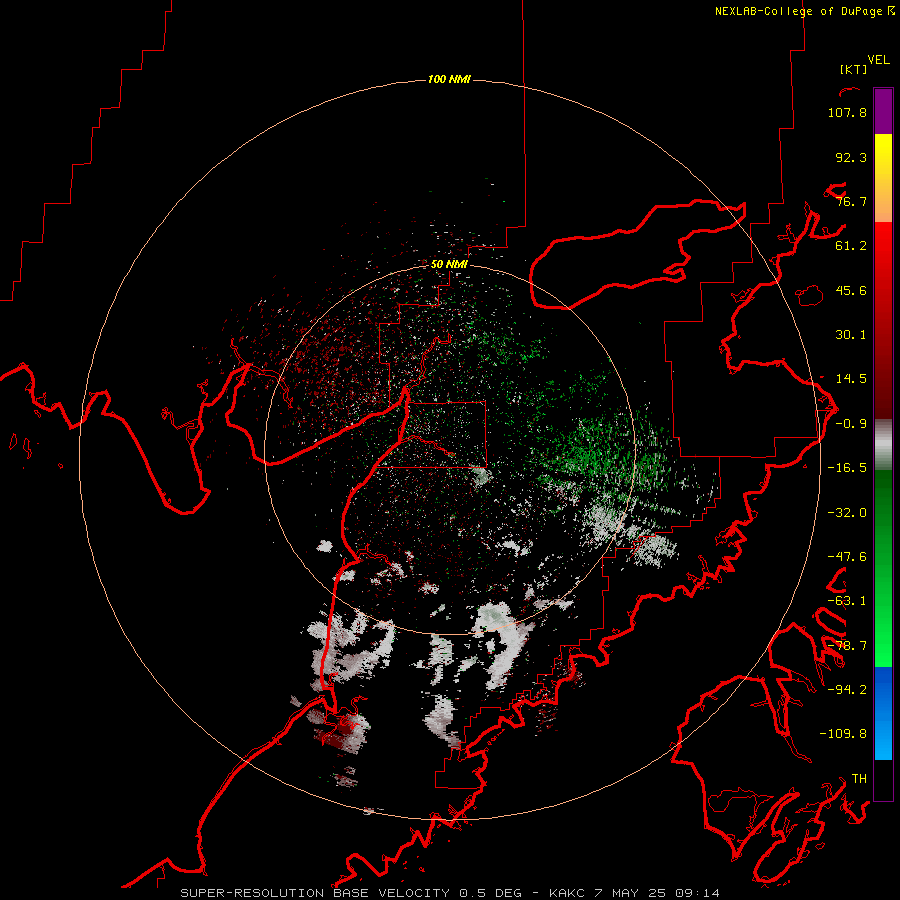Select the 76.7 velocity scale value
Viewport: 900px width, 900px height.
coord(851,201)
